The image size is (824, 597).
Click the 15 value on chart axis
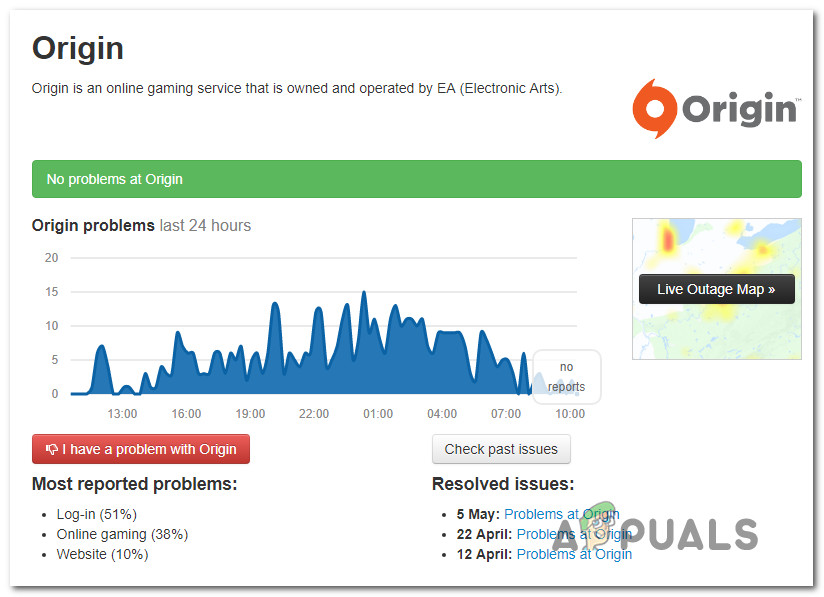coord(52,292)
